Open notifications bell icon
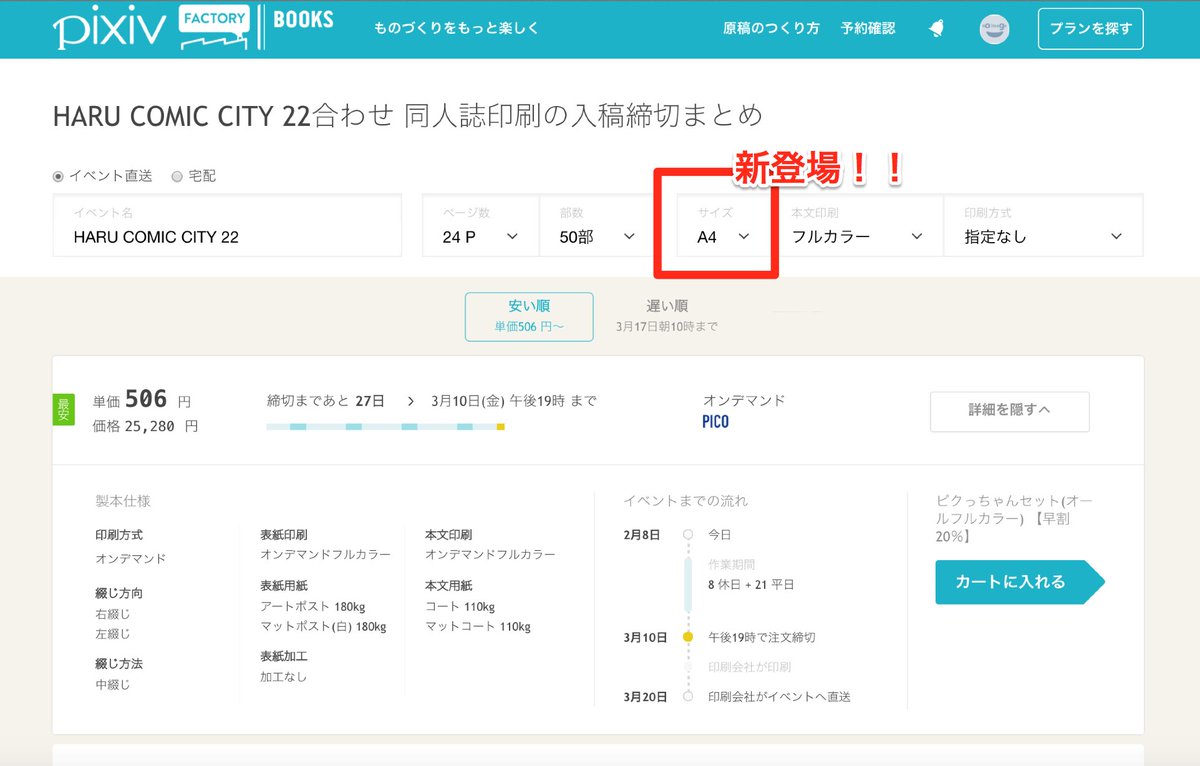The height and width of the screenshot is (766, 1200). 937,28
